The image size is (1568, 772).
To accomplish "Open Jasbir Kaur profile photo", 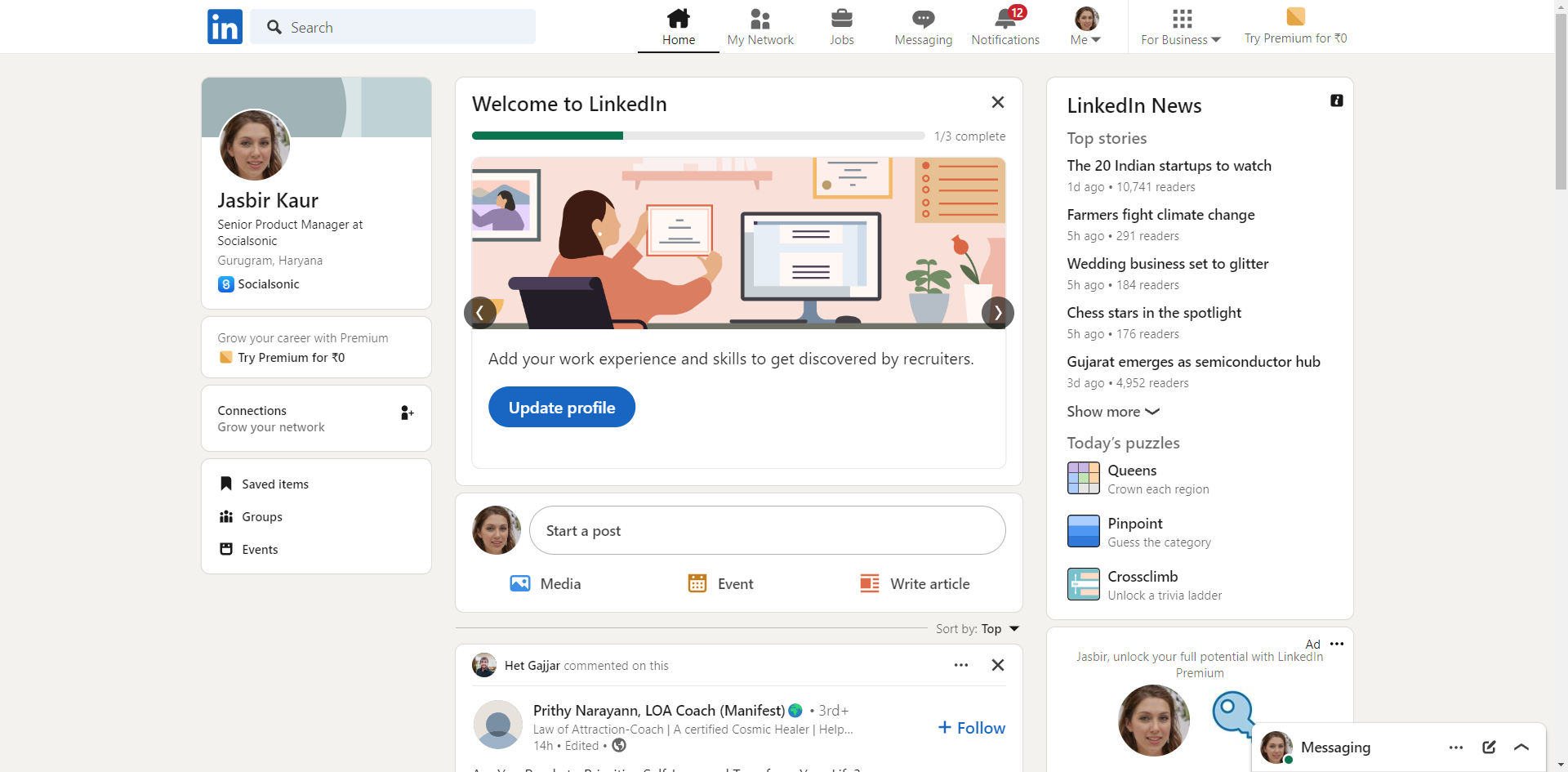I will [255, 145].
